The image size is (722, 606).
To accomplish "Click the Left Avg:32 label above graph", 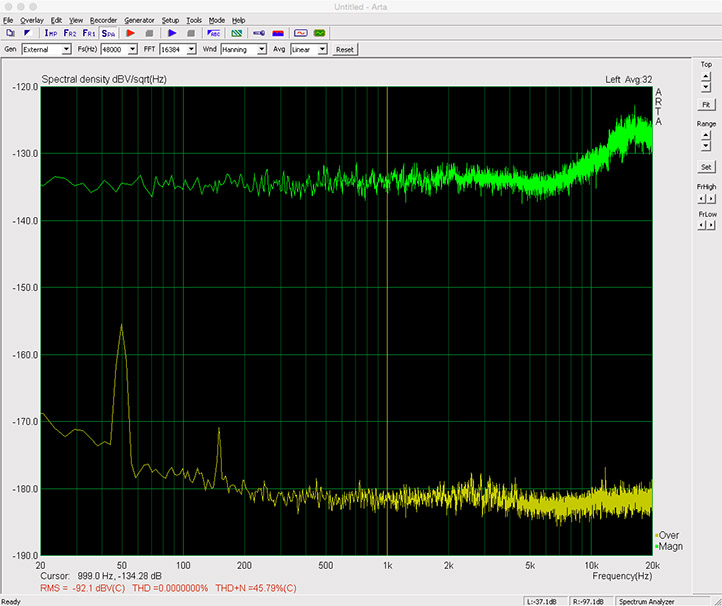I will click(x=629, y=80).
